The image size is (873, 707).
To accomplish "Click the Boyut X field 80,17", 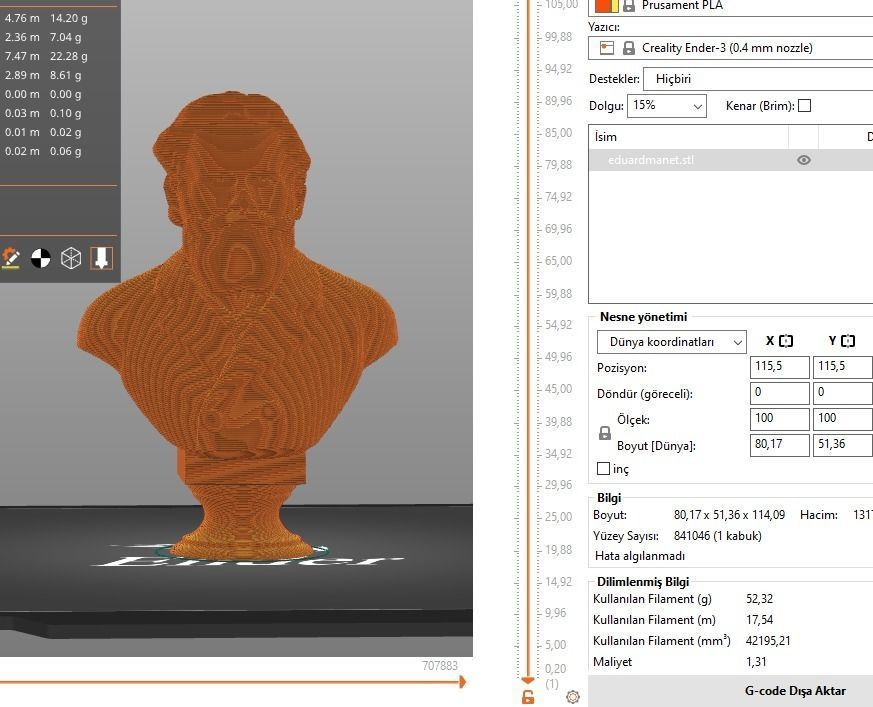I will [779, 445].
